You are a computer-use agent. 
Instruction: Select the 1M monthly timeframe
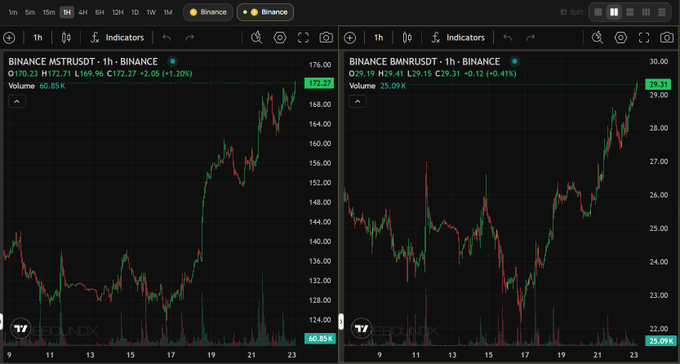168,12
